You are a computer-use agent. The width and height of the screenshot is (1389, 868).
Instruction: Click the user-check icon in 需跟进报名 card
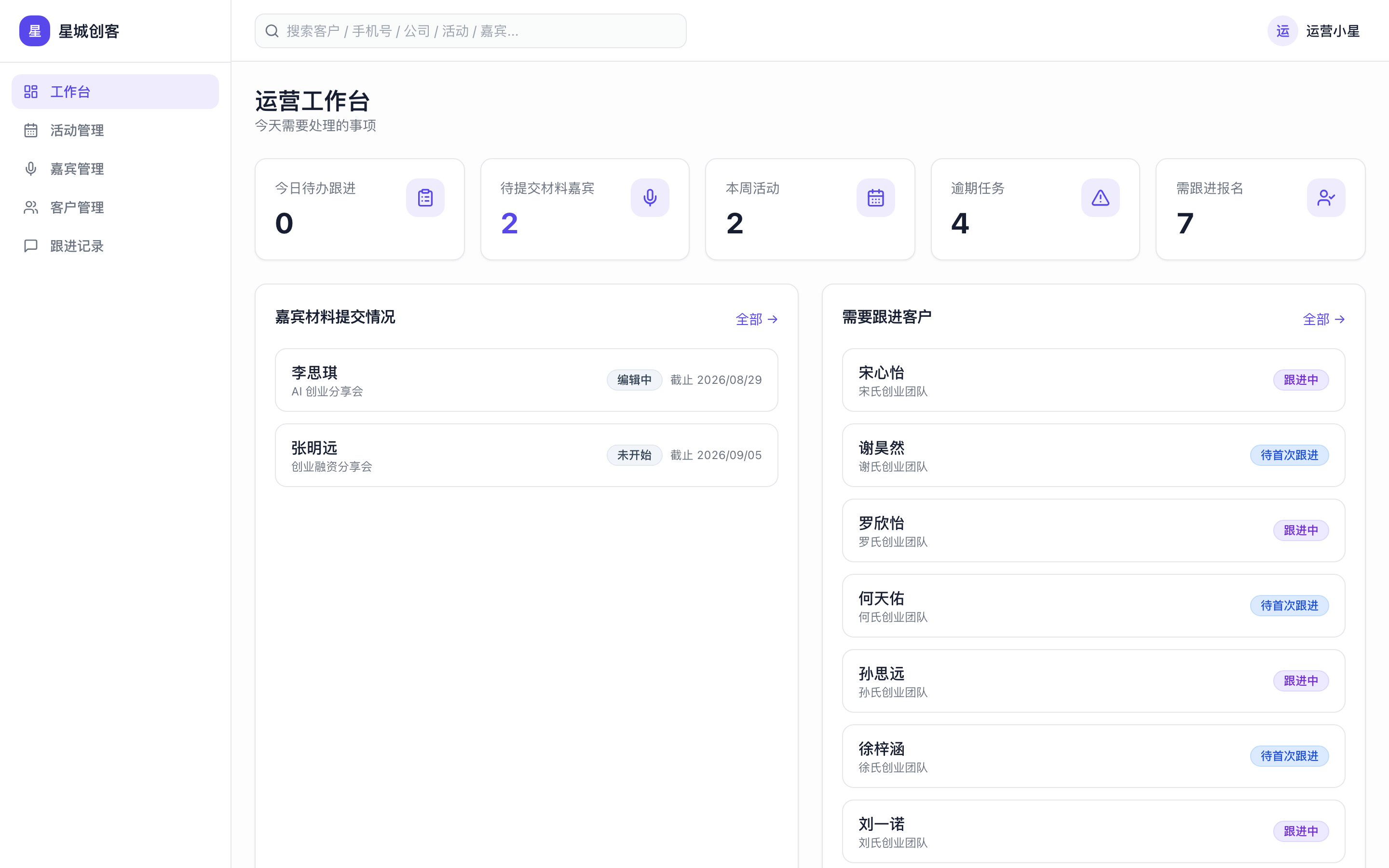(1326, 198)
